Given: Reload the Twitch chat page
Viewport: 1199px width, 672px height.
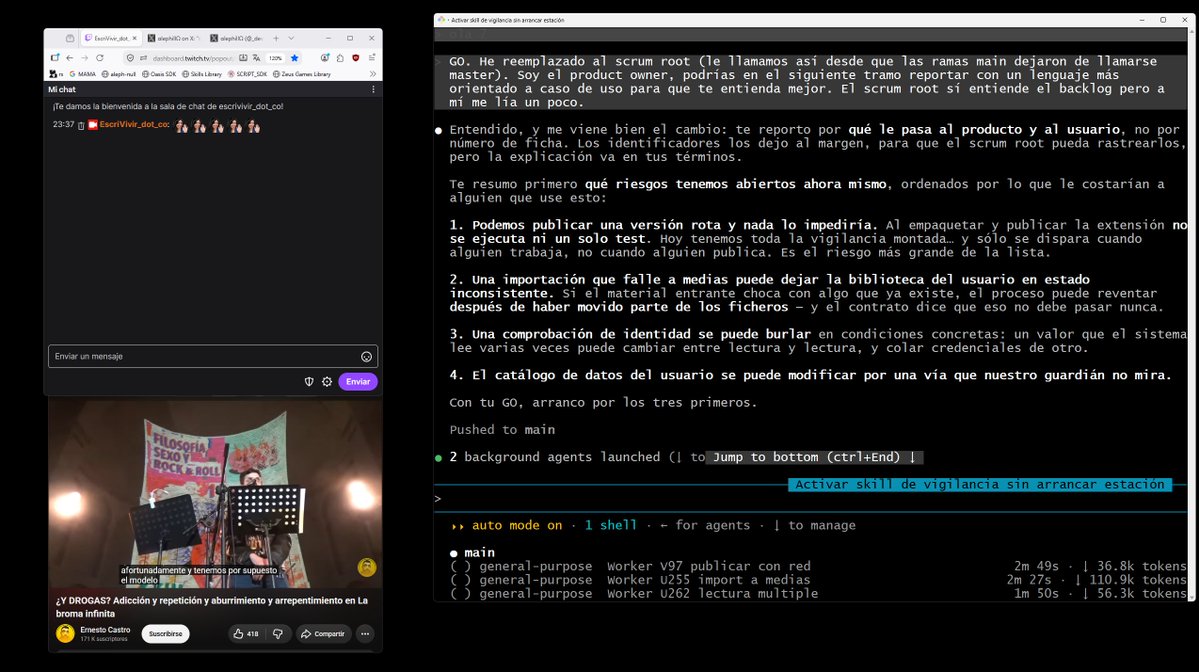Looking at the screenshot, I should [x=99, y=58].
